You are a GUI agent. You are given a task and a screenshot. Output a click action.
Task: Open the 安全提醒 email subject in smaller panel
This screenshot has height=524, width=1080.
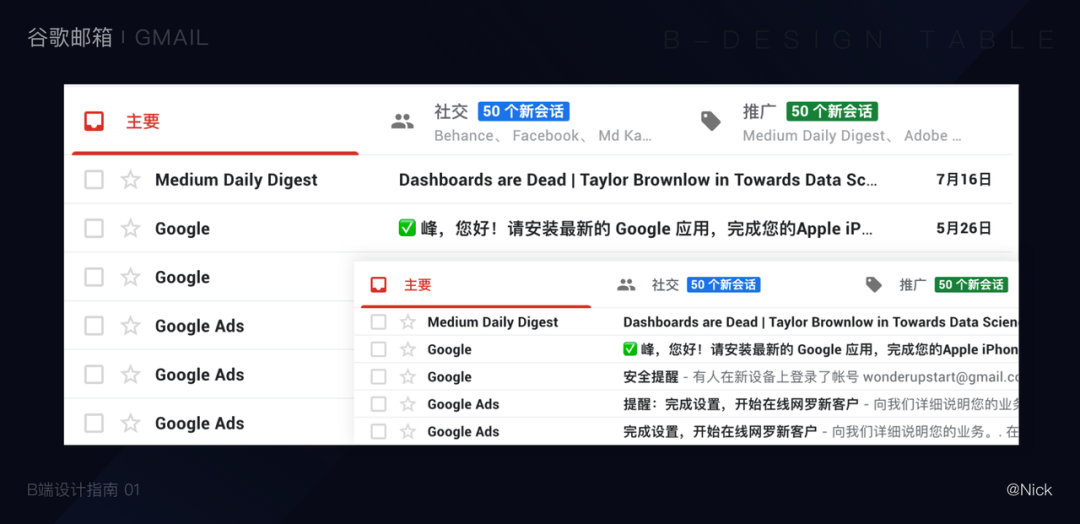click(651, 377)
